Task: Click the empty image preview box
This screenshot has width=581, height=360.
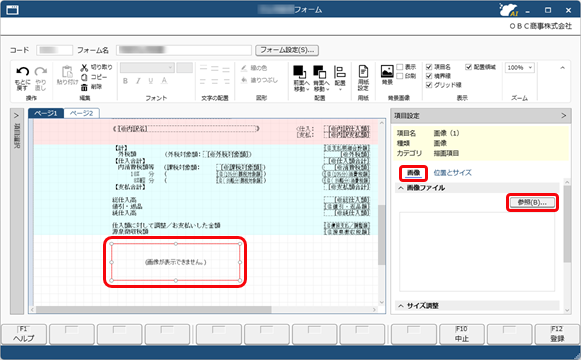Action: point(477,252)
